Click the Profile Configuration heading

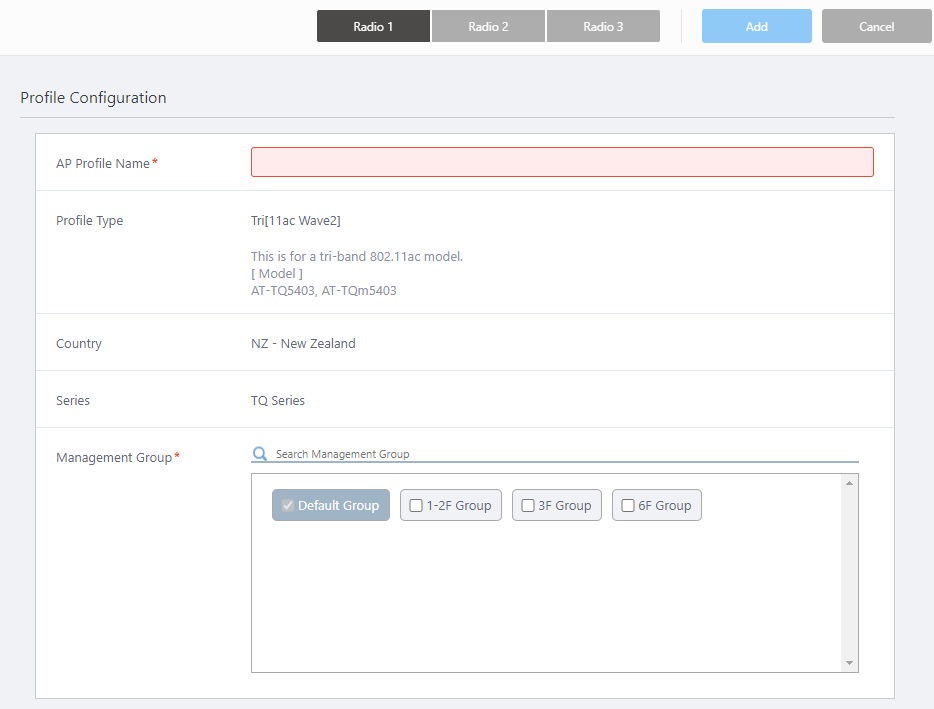coord(93,98)
